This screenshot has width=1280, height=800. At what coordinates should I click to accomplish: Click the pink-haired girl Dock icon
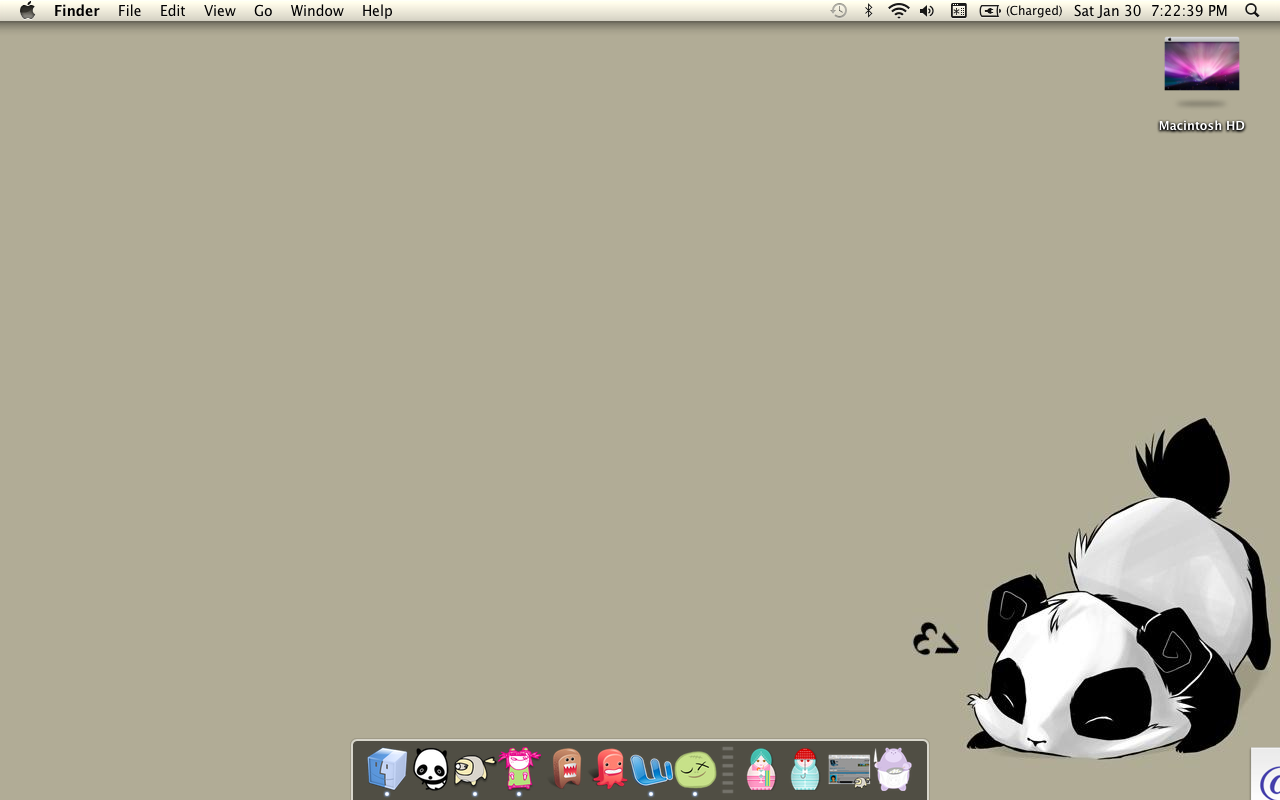click(x=519, y=768)
